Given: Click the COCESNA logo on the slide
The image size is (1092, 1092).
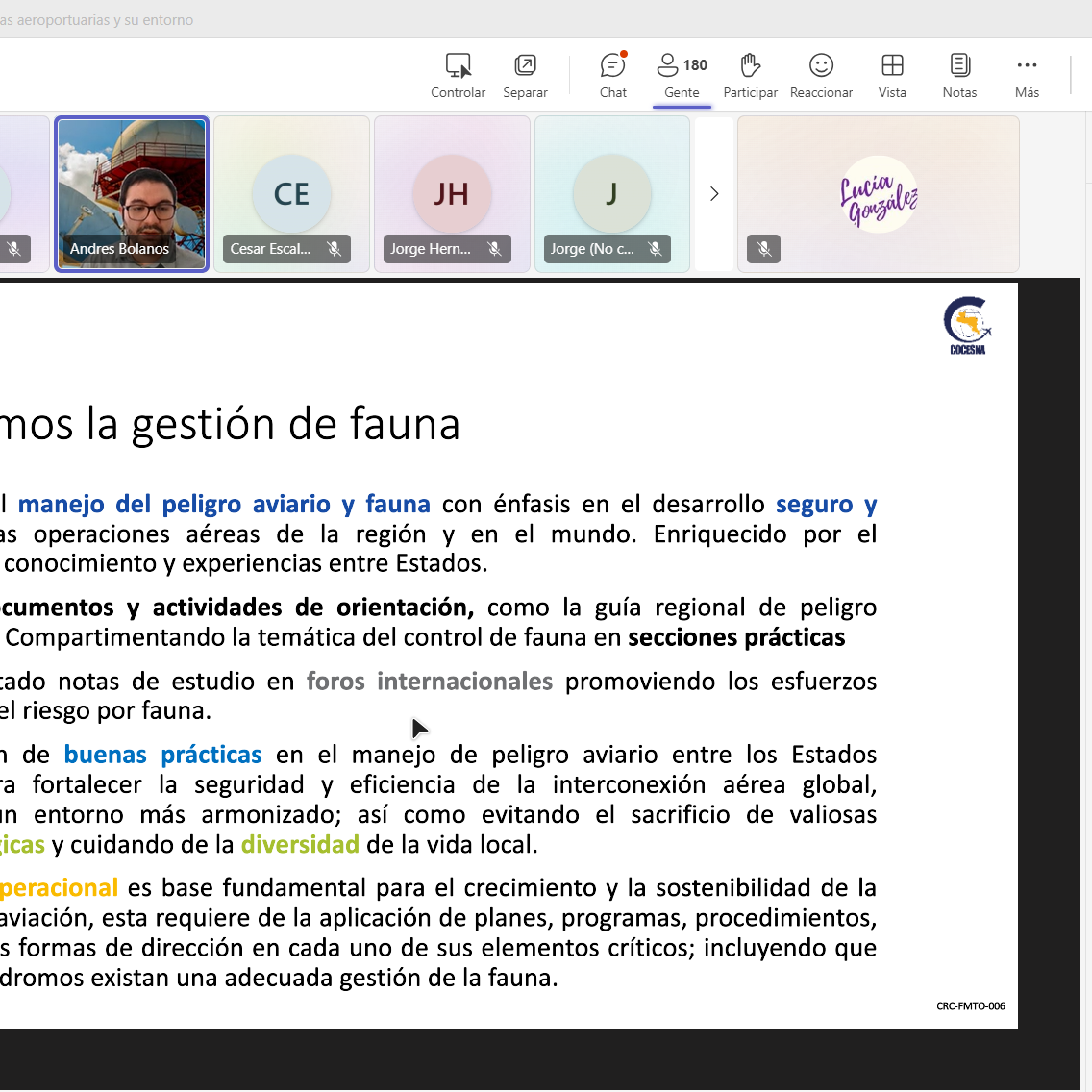Looking at the screenshot, I should [x=967, y=325].
